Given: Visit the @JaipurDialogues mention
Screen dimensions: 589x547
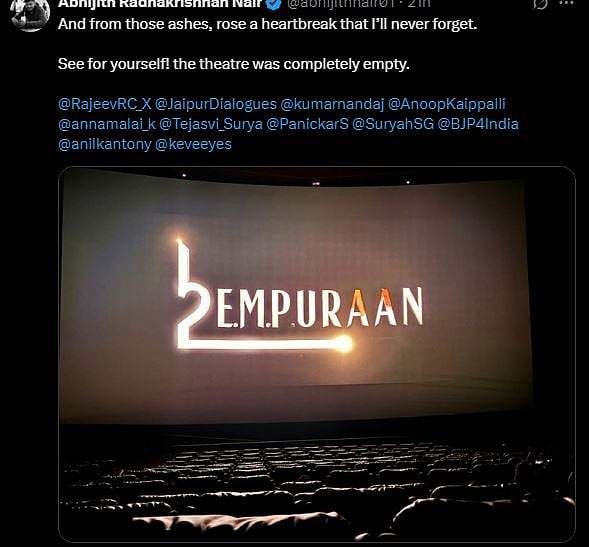Looking at the screenshot, I should pyautogui.click(x=216, y=104).
